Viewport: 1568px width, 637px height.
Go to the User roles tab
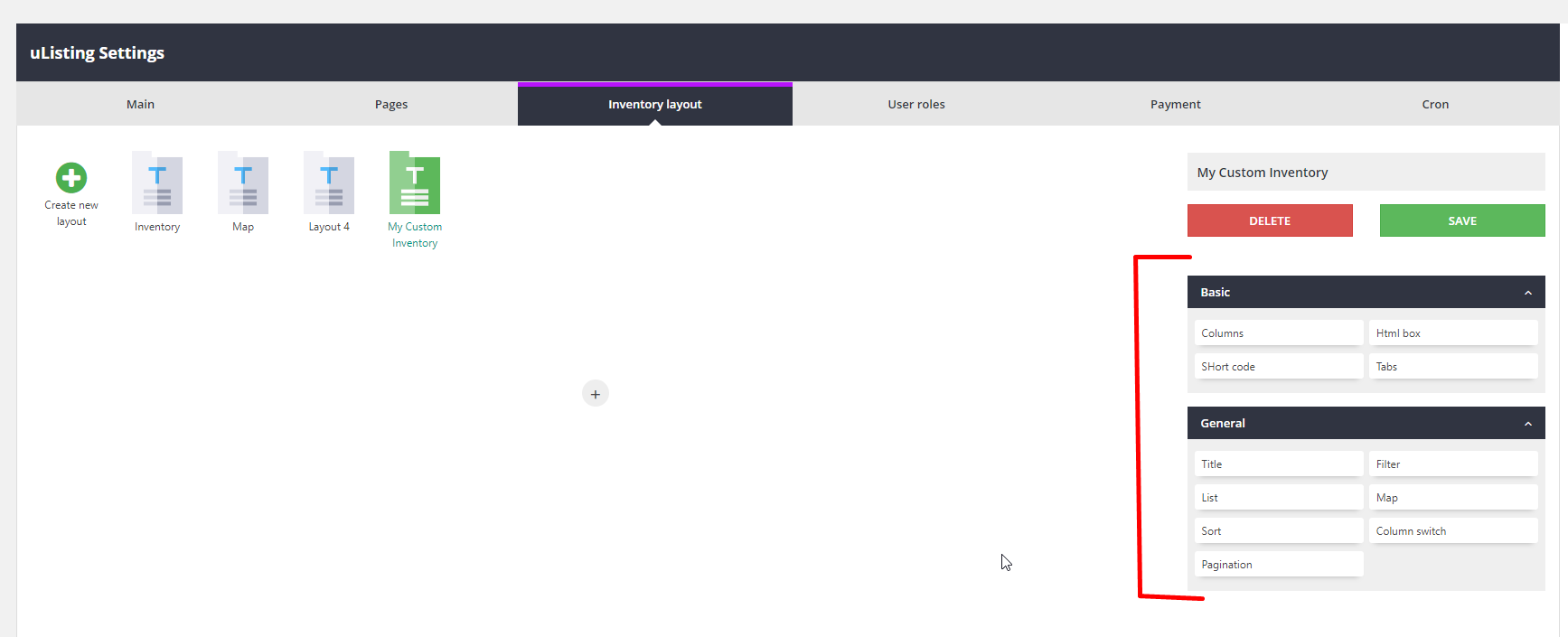[x=916, y=105]
